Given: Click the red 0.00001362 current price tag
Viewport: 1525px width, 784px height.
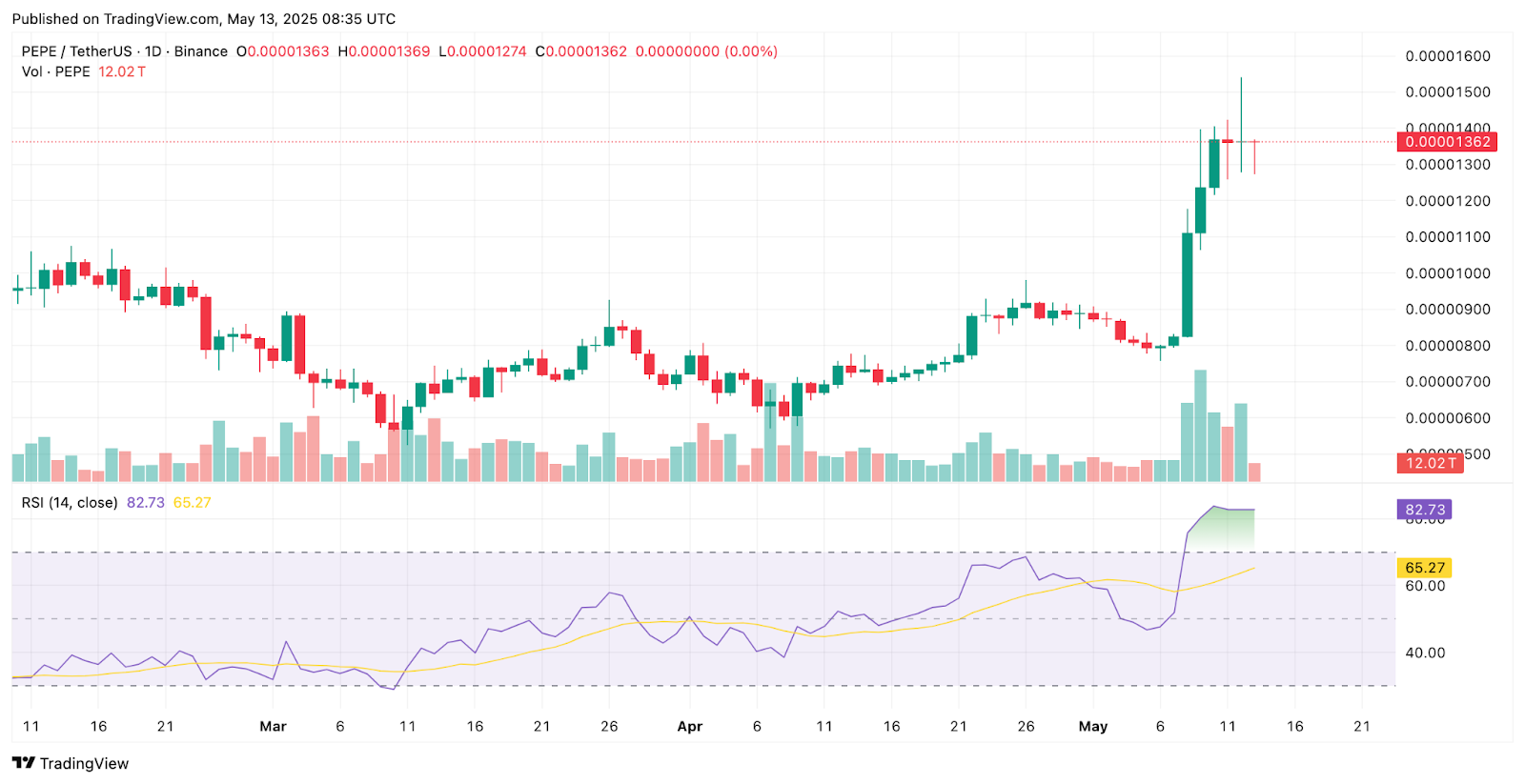Looking at the screenshot, I should pyautogui.click(x=1446, y=142).
